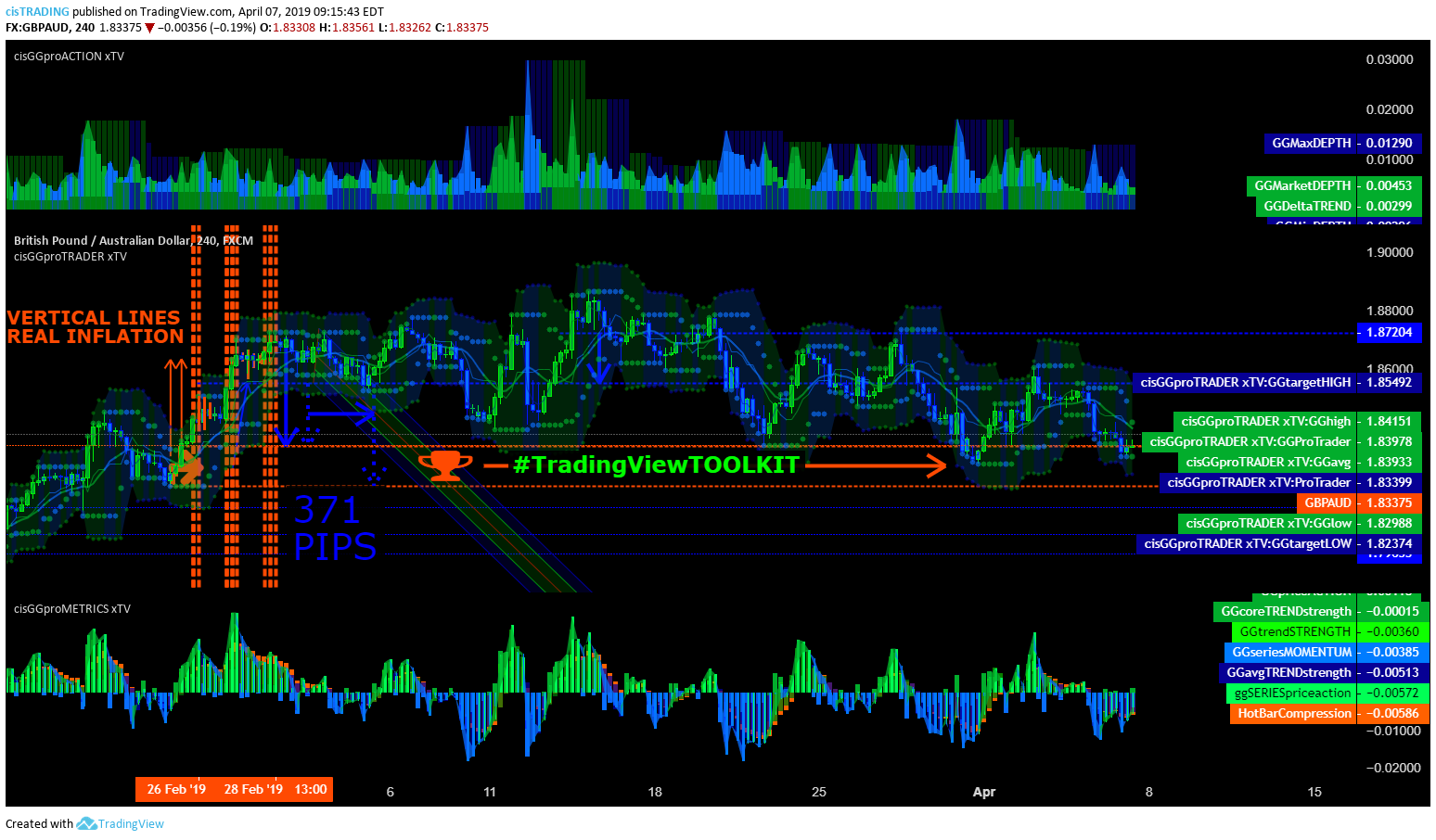Image resolution: width=1436 pixels, height=840 pixels.
Task: Click the 0.03000 level on depth axis
Action: click(1390, 59)
